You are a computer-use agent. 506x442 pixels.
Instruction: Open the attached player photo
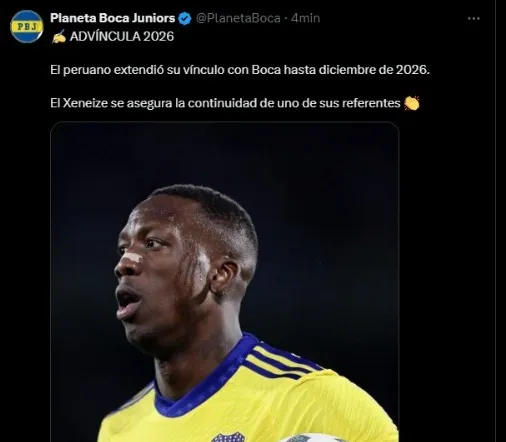coord(225,282)
